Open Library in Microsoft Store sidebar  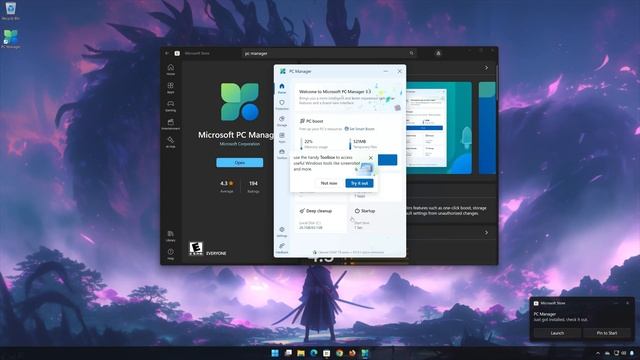(171, 236)
